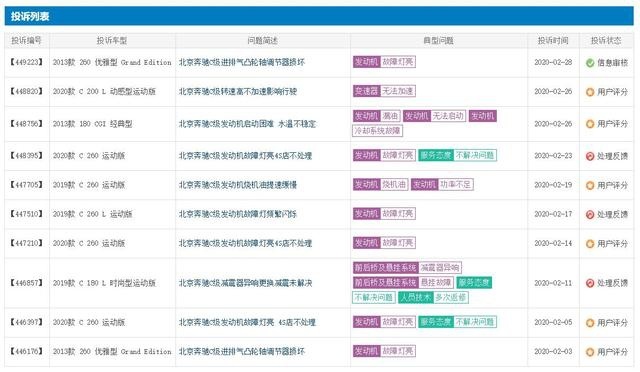Select 发动机 故障灯亮 tag in row 446176
The image size is (640, 372).
384,351
